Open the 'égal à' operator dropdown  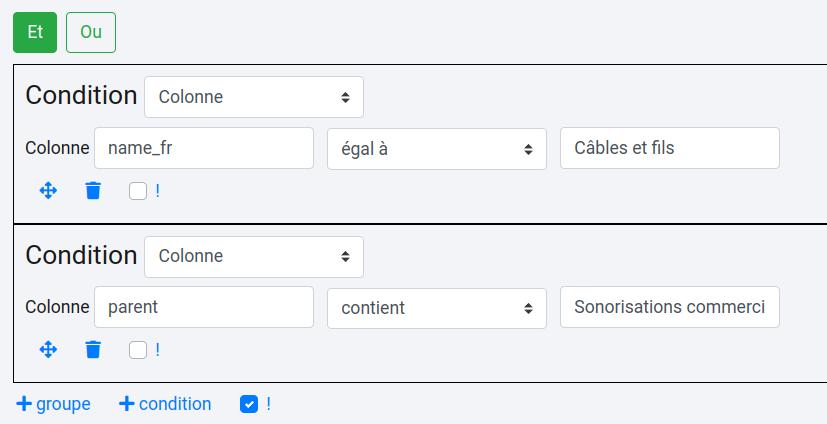tap(437, 148)
